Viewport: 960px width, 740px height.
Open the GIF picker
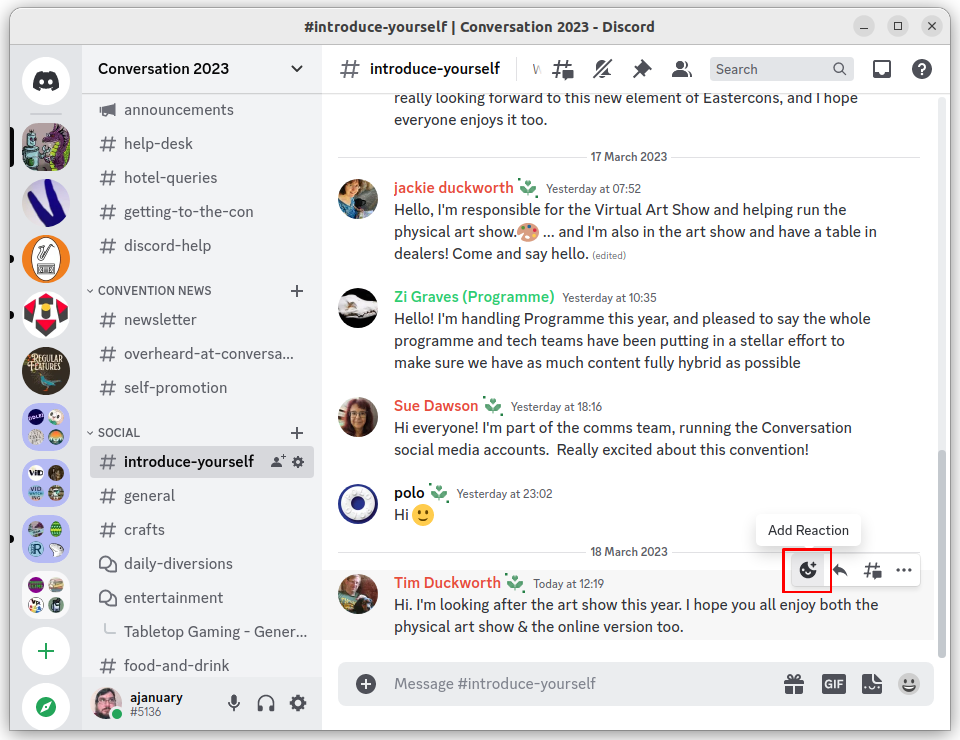[x=833, y=684]
